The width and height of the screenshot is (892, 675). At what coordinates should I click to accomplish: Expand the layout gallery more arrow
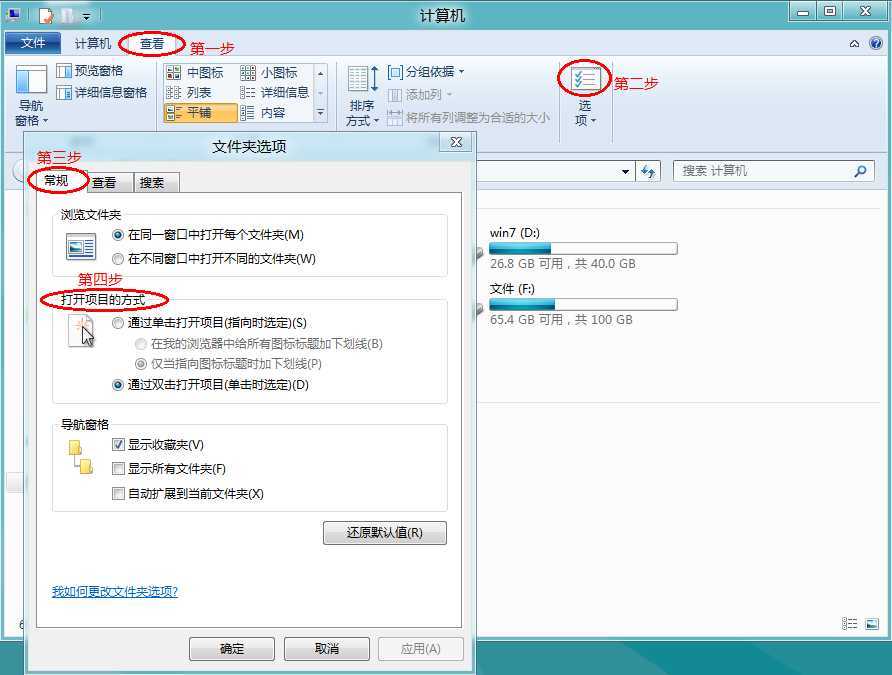[x=320, y=113]
